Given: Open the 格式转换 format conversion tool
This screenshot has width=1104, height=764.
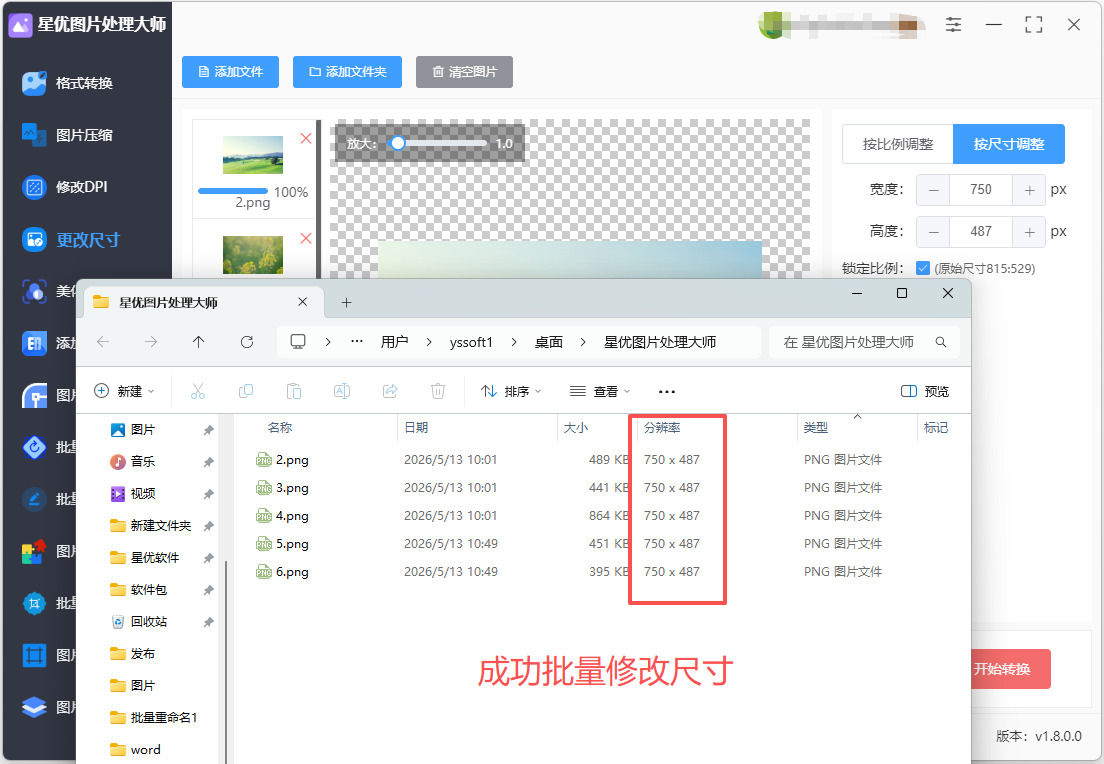Looking at the screenshot, I should point(68,83).
